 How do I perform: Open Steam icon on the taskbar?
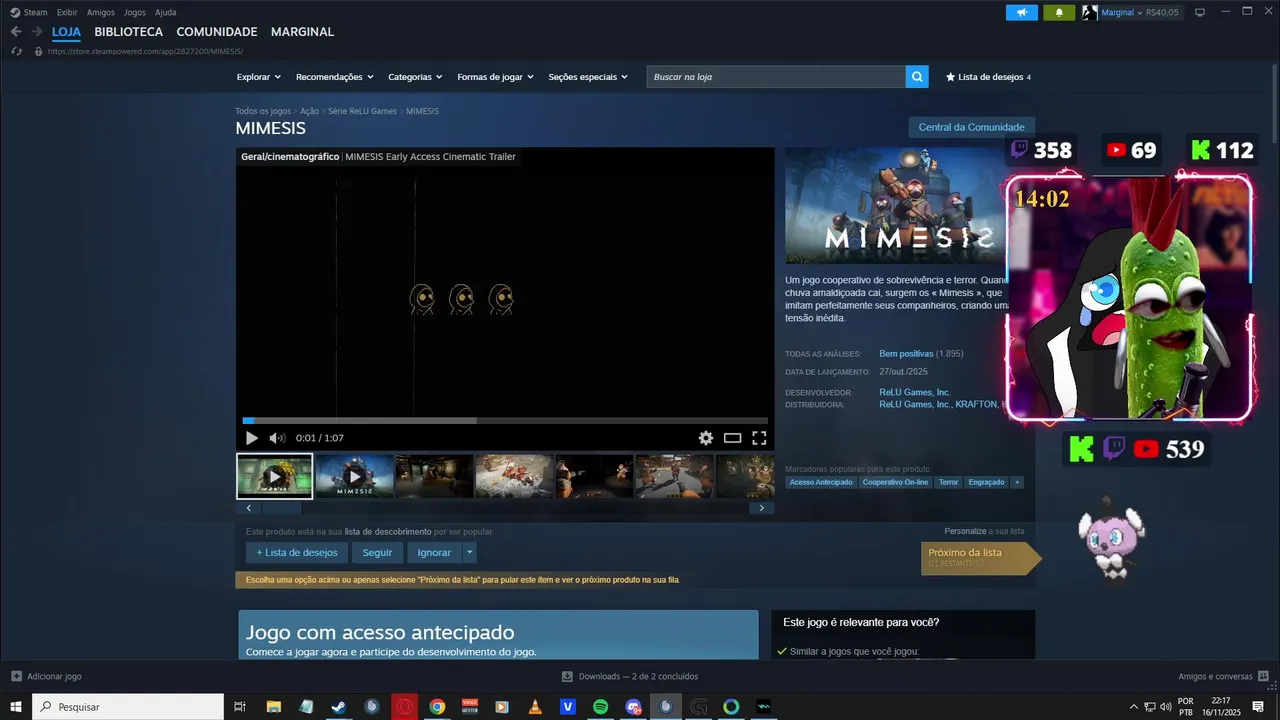[339, 706]
